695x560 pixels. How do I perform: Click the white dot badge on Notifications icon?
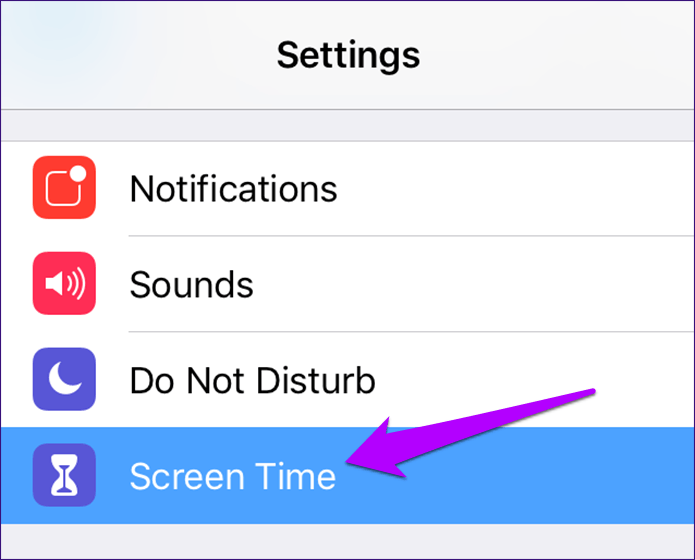(x=78, y=173)
